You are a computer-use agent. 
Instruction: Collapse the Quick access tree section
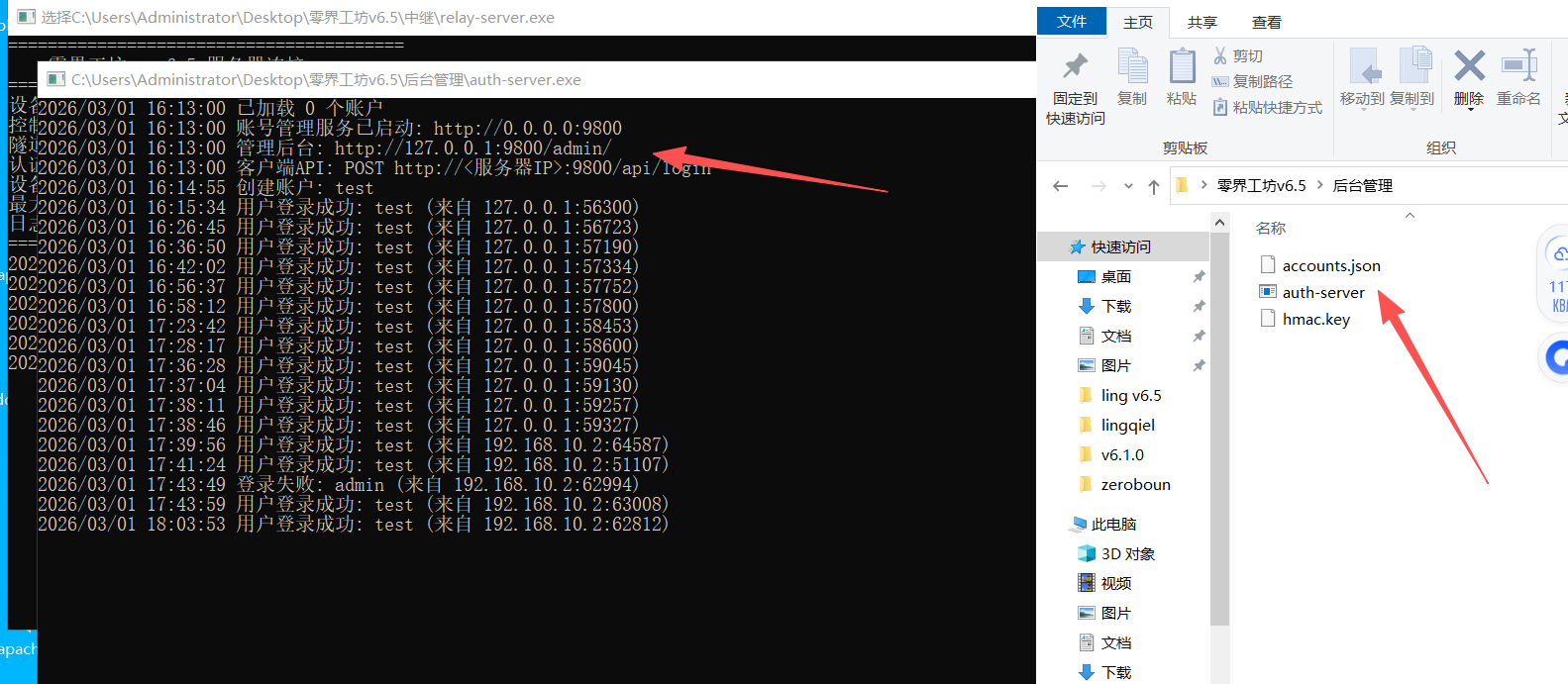[x=1061, y=247]
